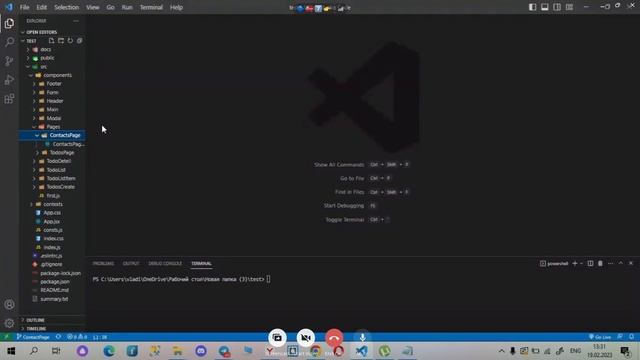The image size is (640, 360).
Task: Open the Extensions view
Action: tap(9, 98)
